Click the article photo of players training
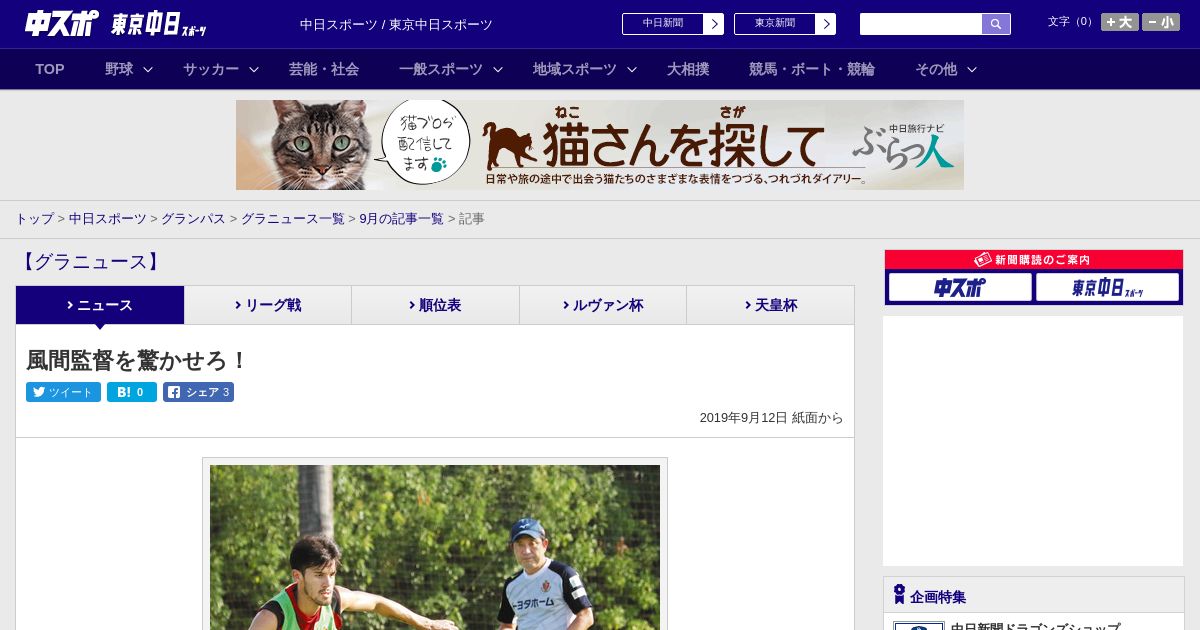 435,547
